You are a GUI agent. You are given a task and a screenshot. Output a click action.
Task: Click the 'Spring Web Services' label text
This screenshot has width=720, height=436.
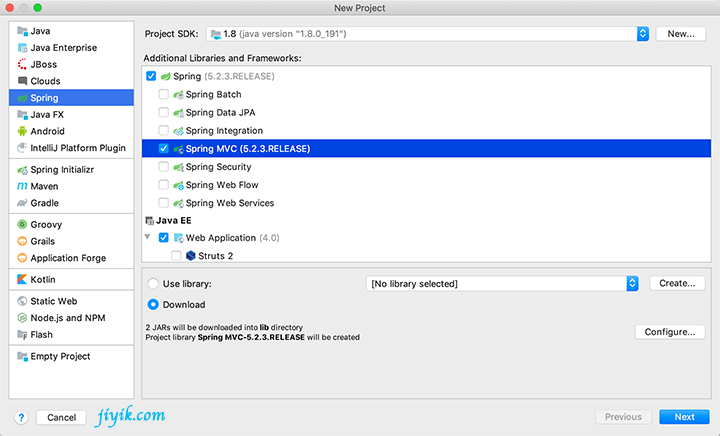(230, 203)
